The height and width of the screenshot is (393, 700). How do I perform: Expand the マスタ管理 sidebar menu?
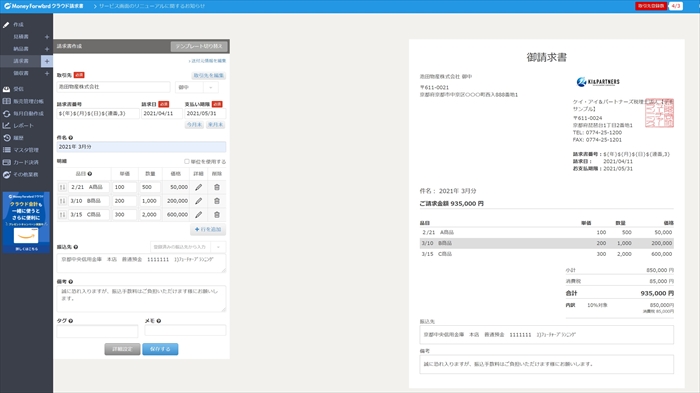[x=26, y=150]
